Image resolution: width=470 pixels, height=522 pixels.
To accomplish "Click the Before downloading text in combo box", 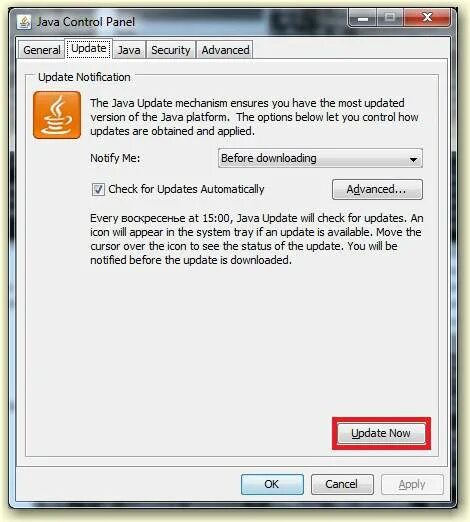I will 269,158.
